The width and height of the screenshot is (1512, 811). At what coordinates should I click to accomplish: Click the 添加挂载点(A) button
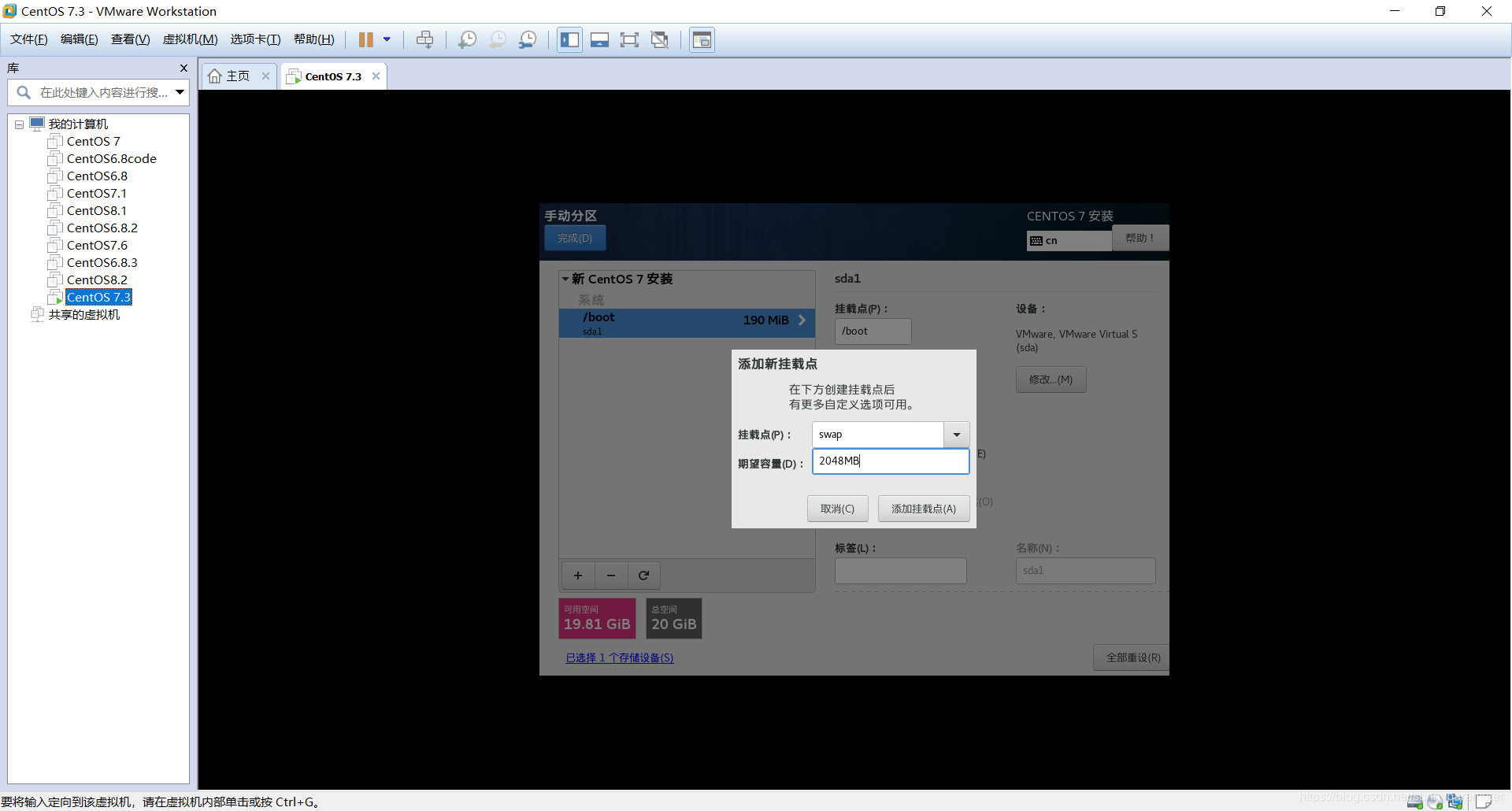tap(924, 509)
